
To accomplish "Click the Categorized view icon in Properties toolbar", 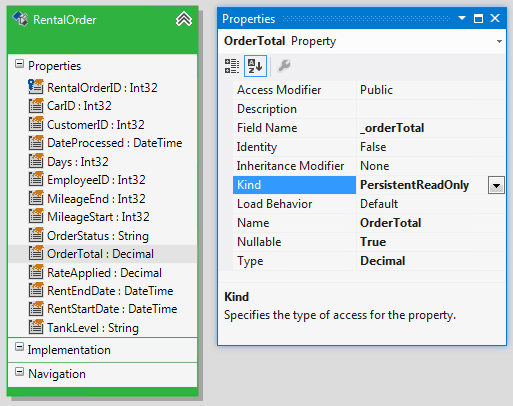I will point(232,66).
